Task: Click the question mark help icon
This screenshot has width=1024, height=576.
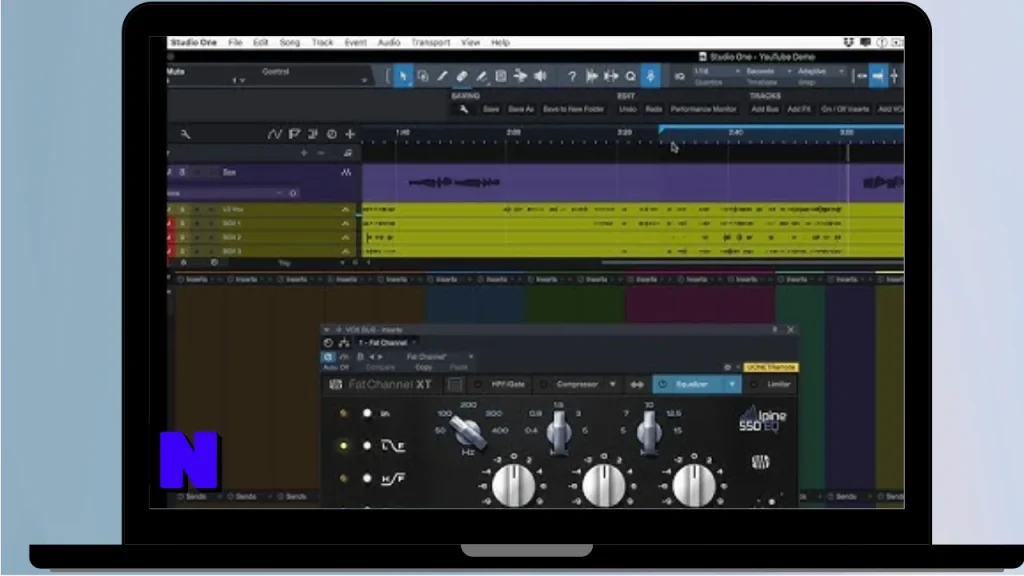Action: click(571, 76)
